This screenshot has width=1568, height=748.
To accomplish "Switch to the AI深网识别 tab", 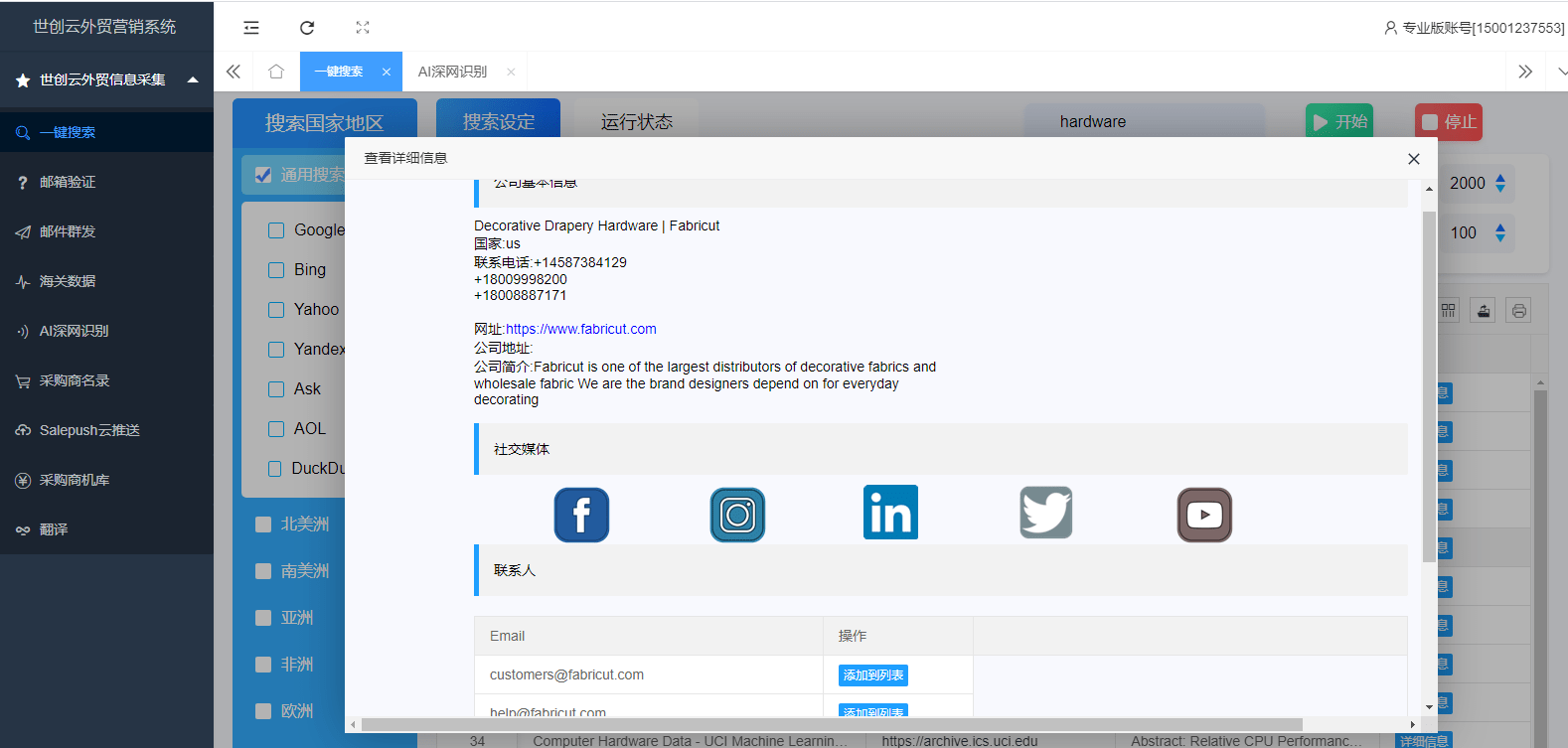I will pyautogui.click(x=452, y=72).
